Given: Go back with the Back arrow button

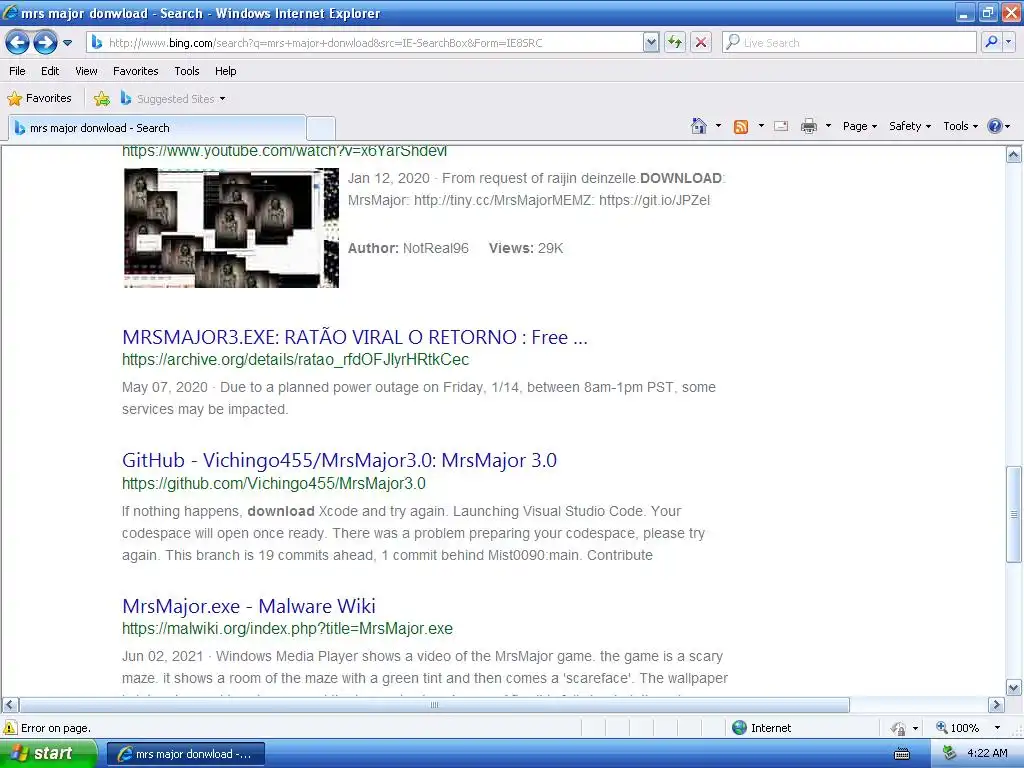Looking at the screenshot, I should [x=18, y=43].
